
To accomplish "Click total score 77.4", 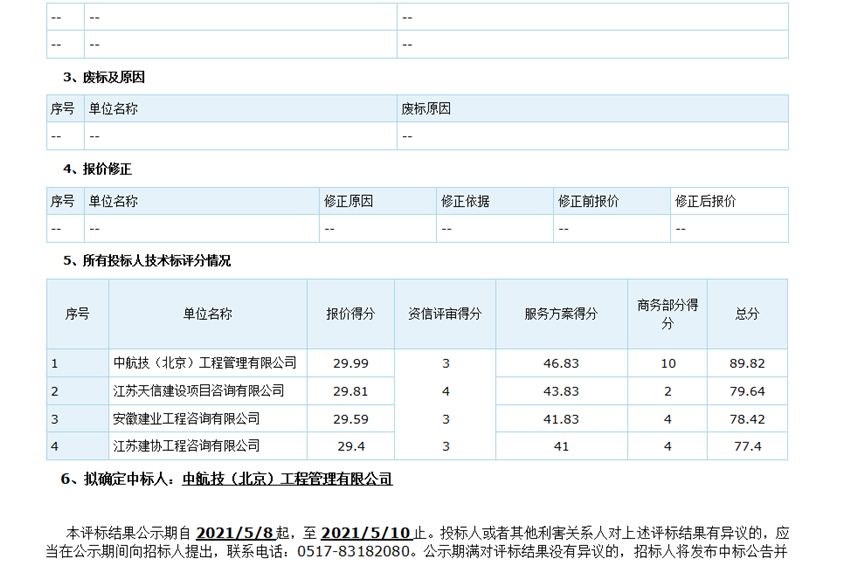I will 747,446.
